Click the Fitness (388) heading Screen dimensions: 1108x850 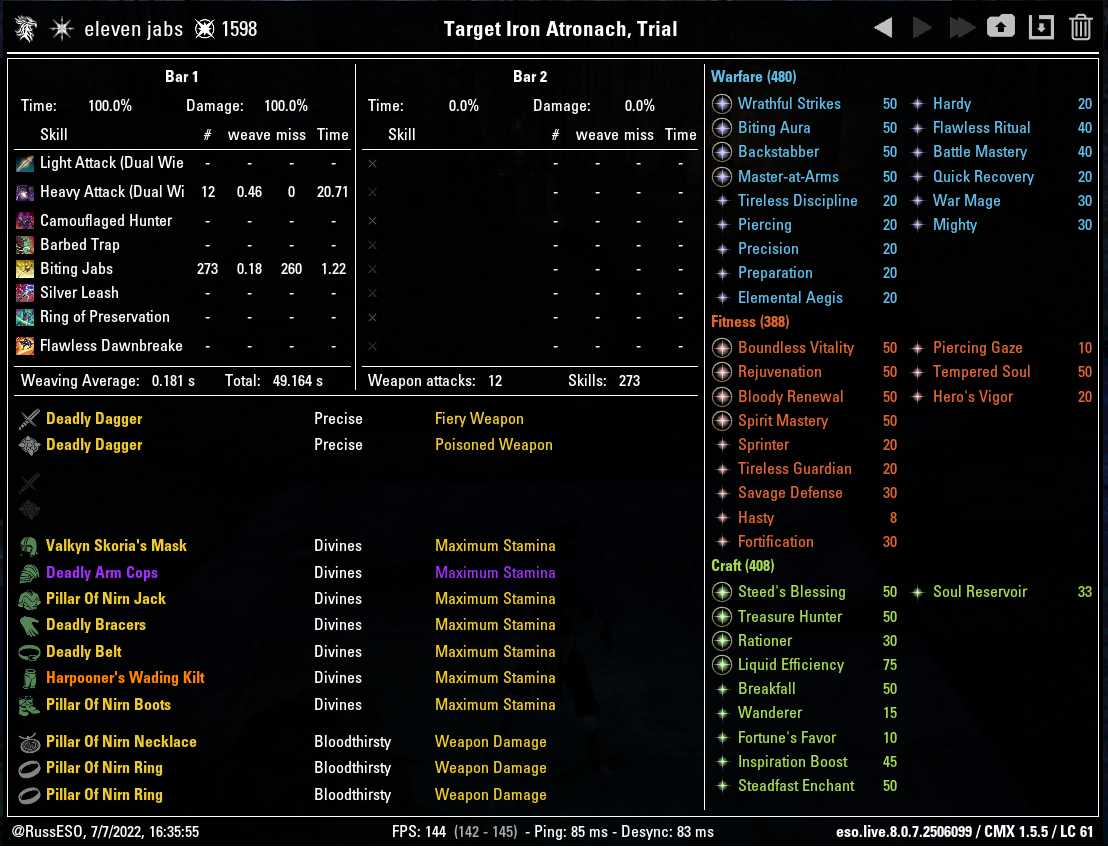pos(750,321)
